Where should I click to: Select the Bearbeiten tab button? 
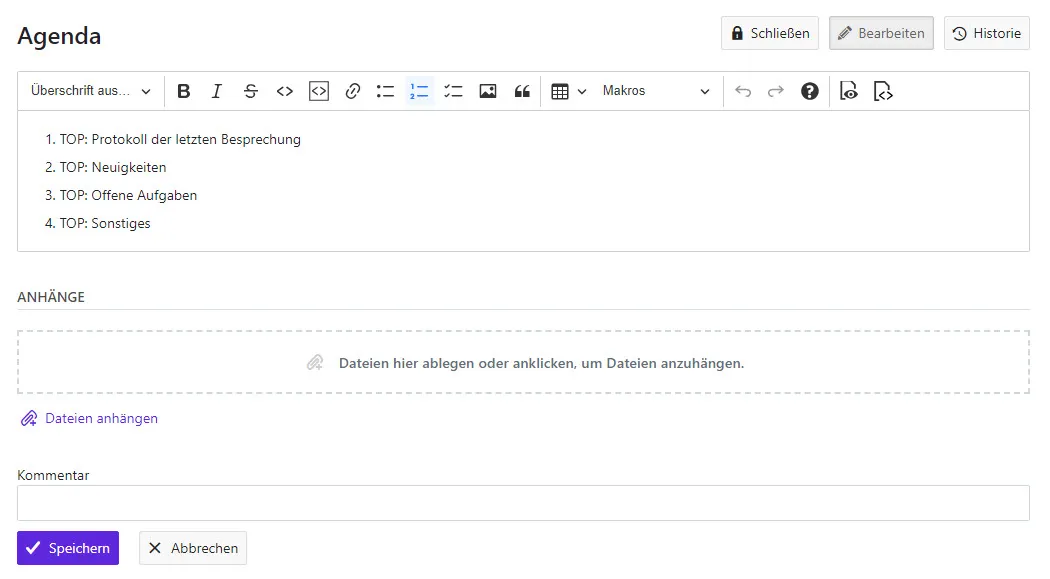[881, 33]
